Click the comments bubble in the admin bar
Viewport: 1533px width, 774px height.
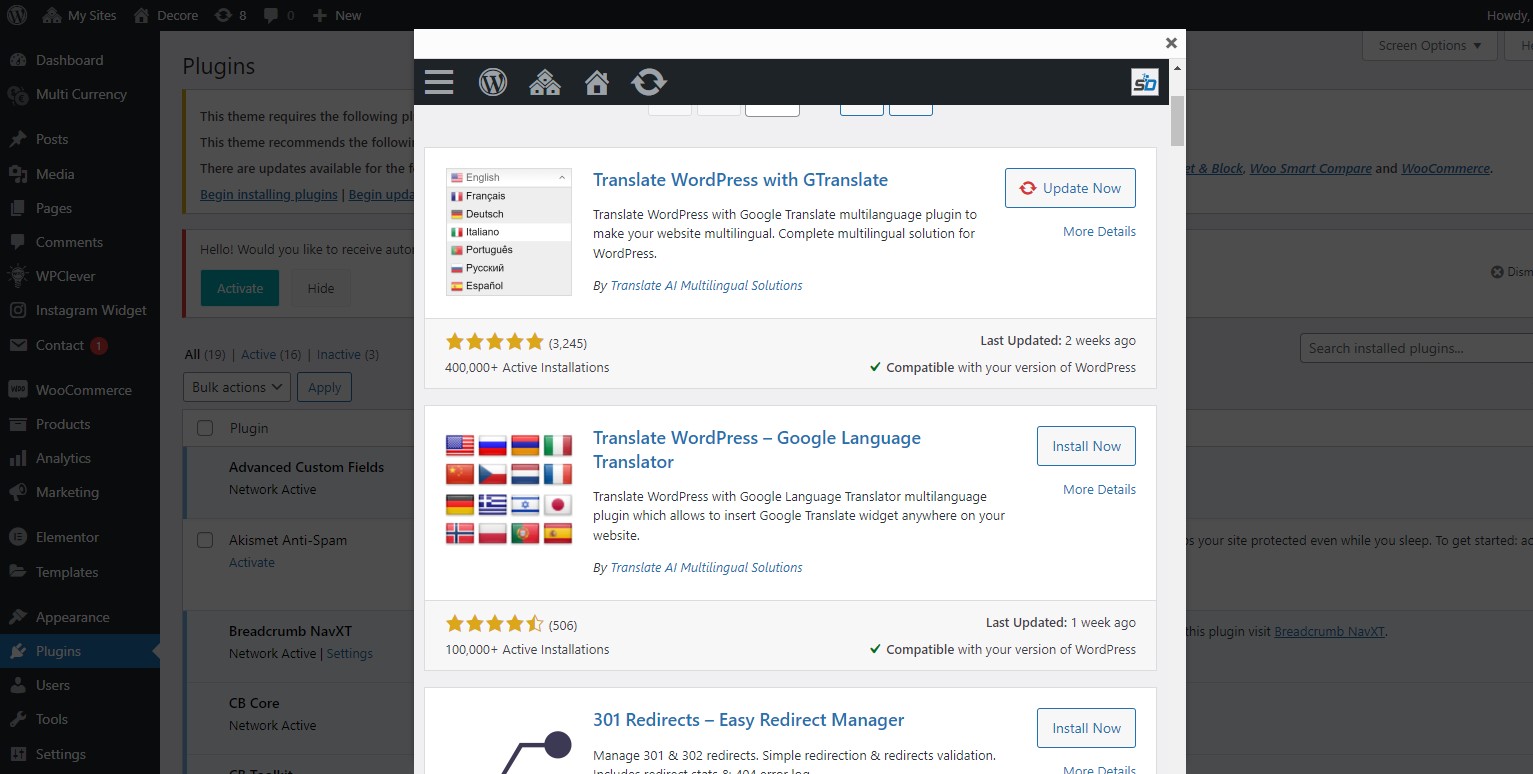[279, 15]
